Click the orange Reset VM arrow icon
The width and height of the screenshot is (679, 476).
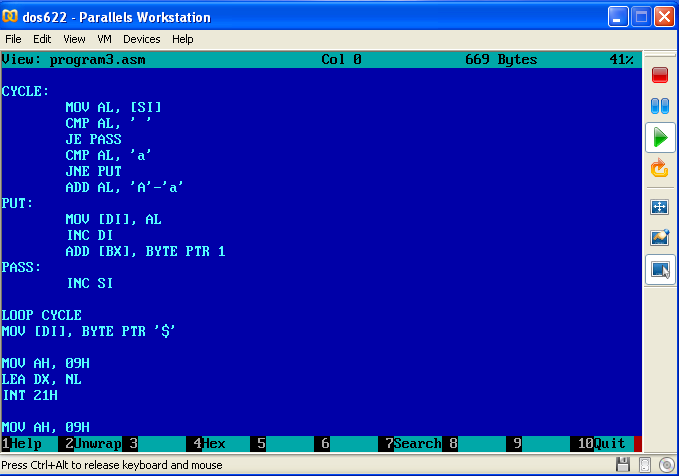point(660,168)
